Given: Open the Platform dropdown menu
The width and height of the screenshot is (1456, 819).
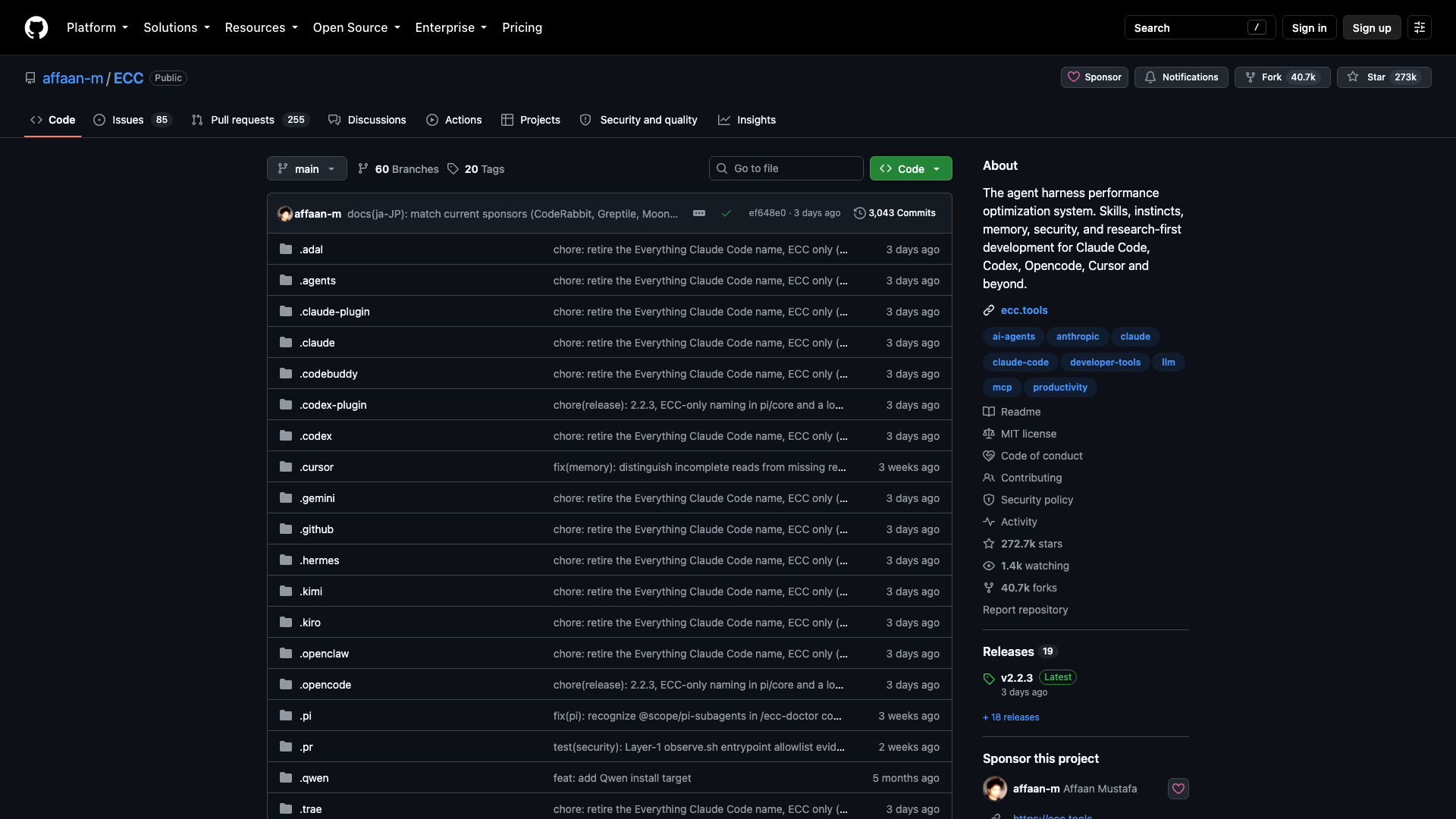Looking at the screenshot, I should click(97, 27).
